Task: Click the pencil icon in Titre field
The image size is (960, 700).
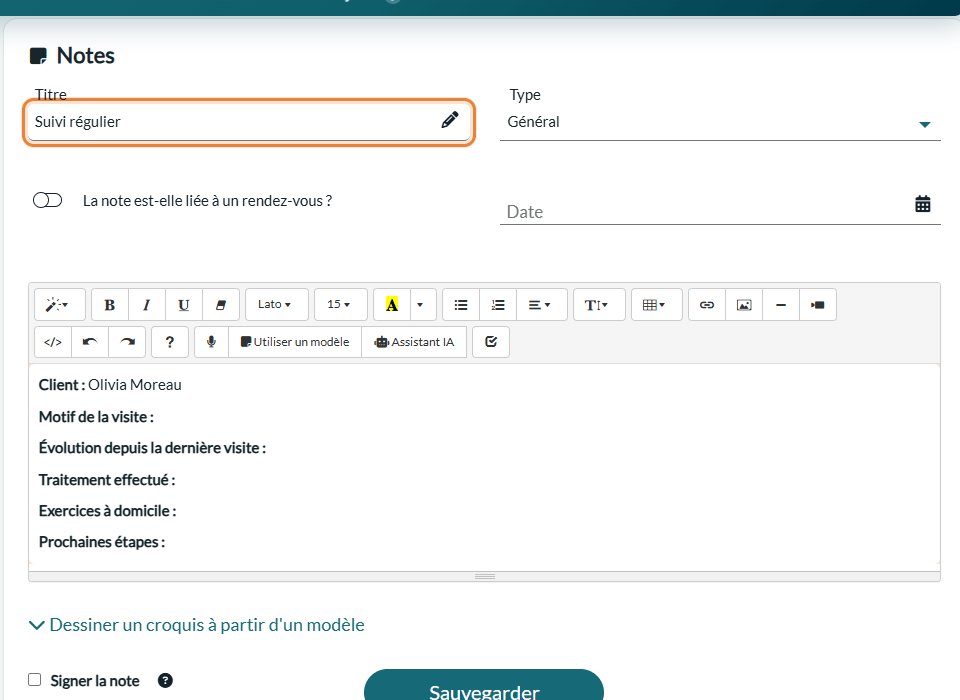Action: click(x=450, y=120)
